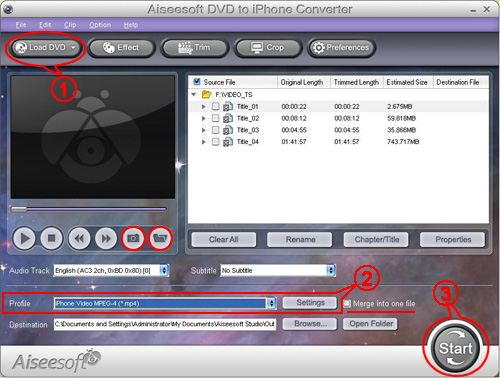The height and width of the screenshot is (378, 500).
Task: Click the 00:08:12 original length of Title_02
Action: (294, 118)
